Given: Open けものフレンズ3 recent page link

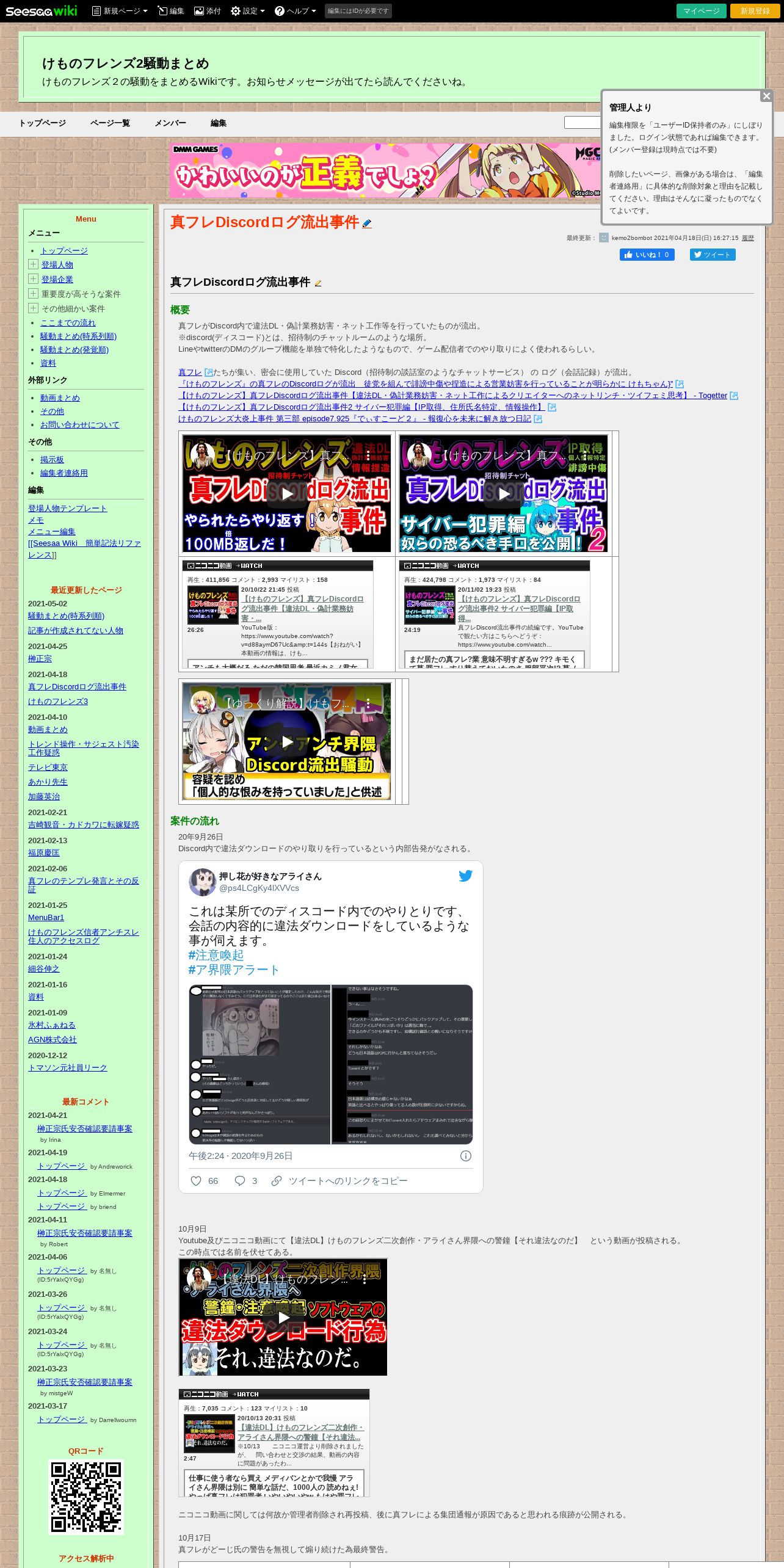Looking at the screenshot, I should [x=58, y=702].
